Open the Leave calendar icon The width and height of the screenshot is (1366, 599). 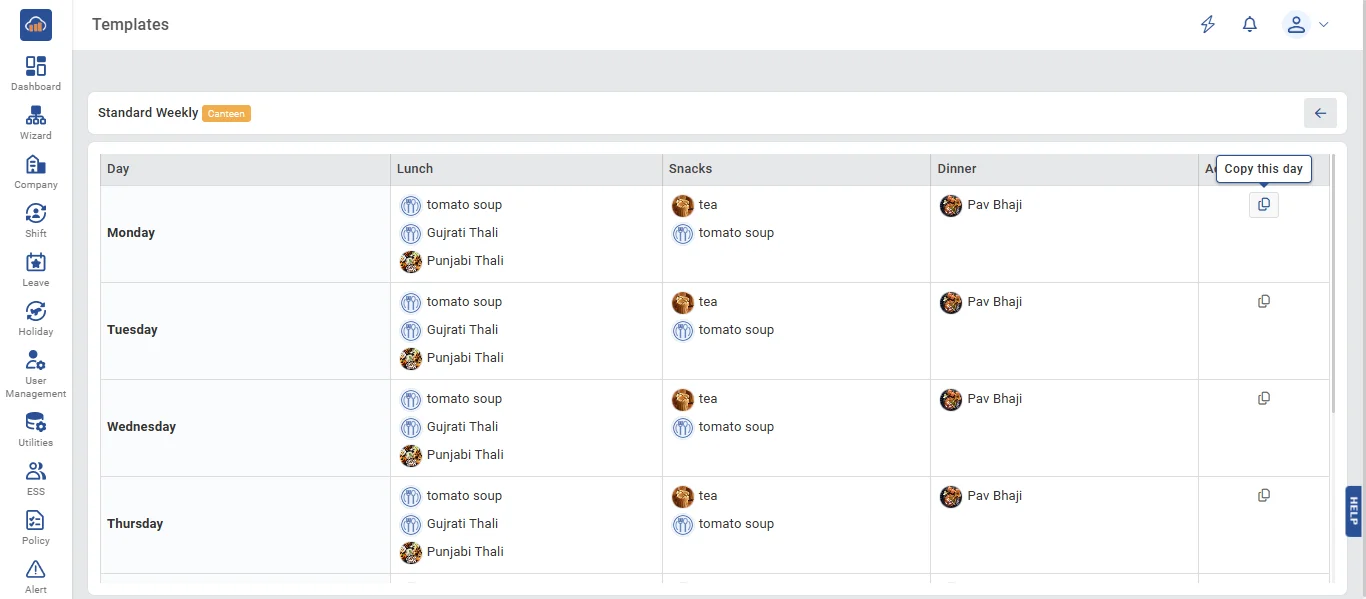[x=36, y=262]
